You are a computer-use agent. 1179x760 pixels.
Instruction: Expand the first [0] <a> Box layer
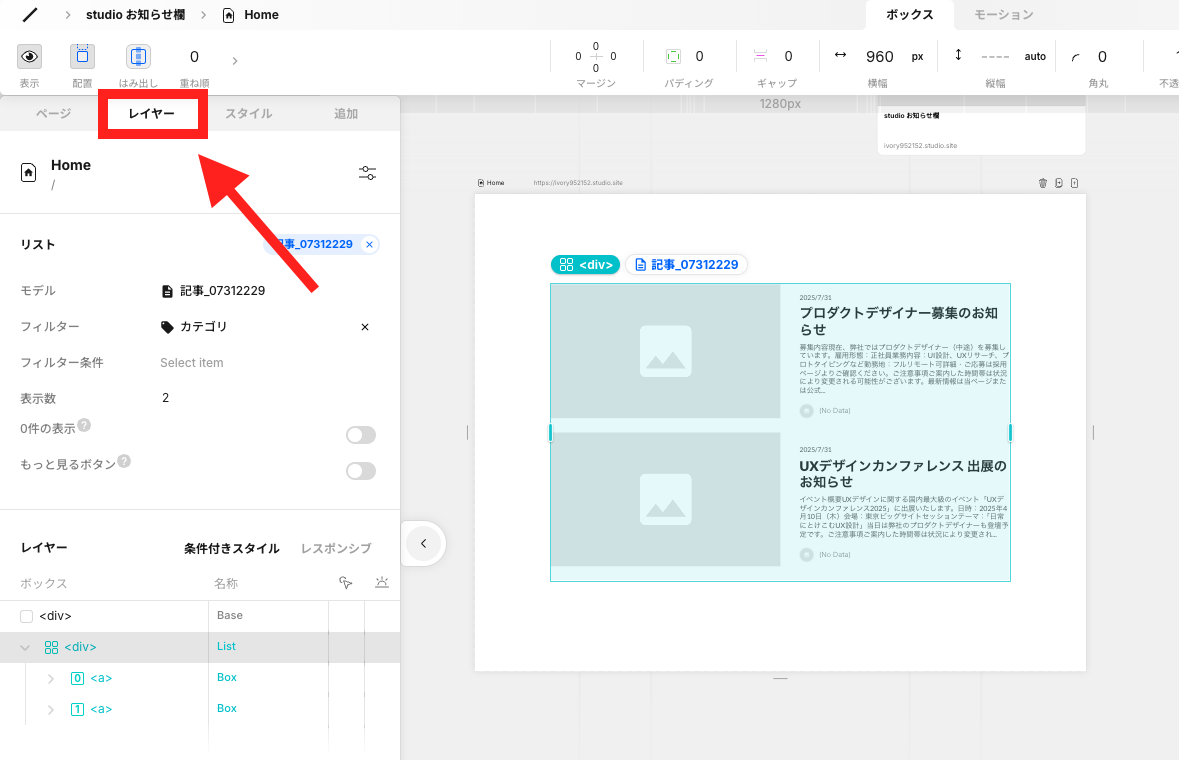(x=50, y=678)
